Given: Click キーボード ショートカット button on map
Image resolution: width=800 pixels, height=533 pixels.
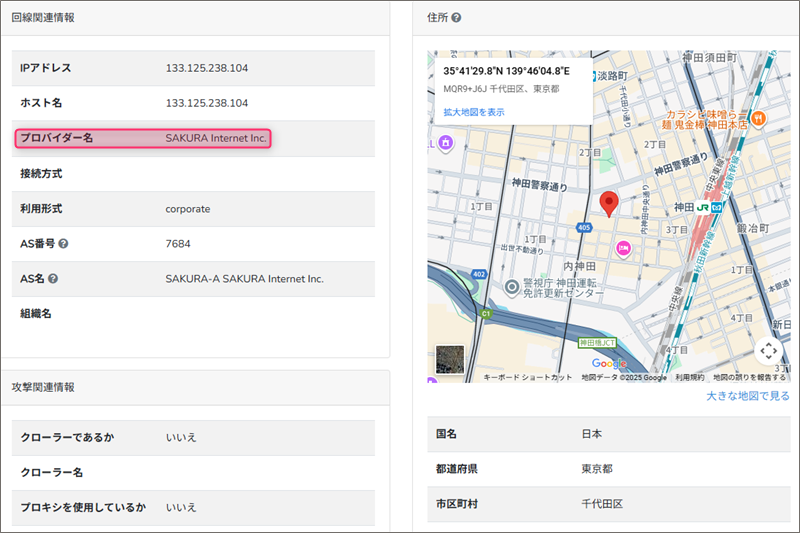Looking at the screenshot, I should tap(527, 378).
